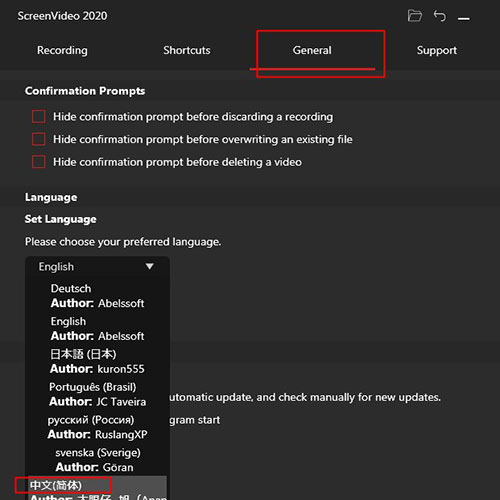The width and height of the screenshot is (500, 500).
Task: Enable hiding prompt before discarding a recording
Action: [39, 117]
